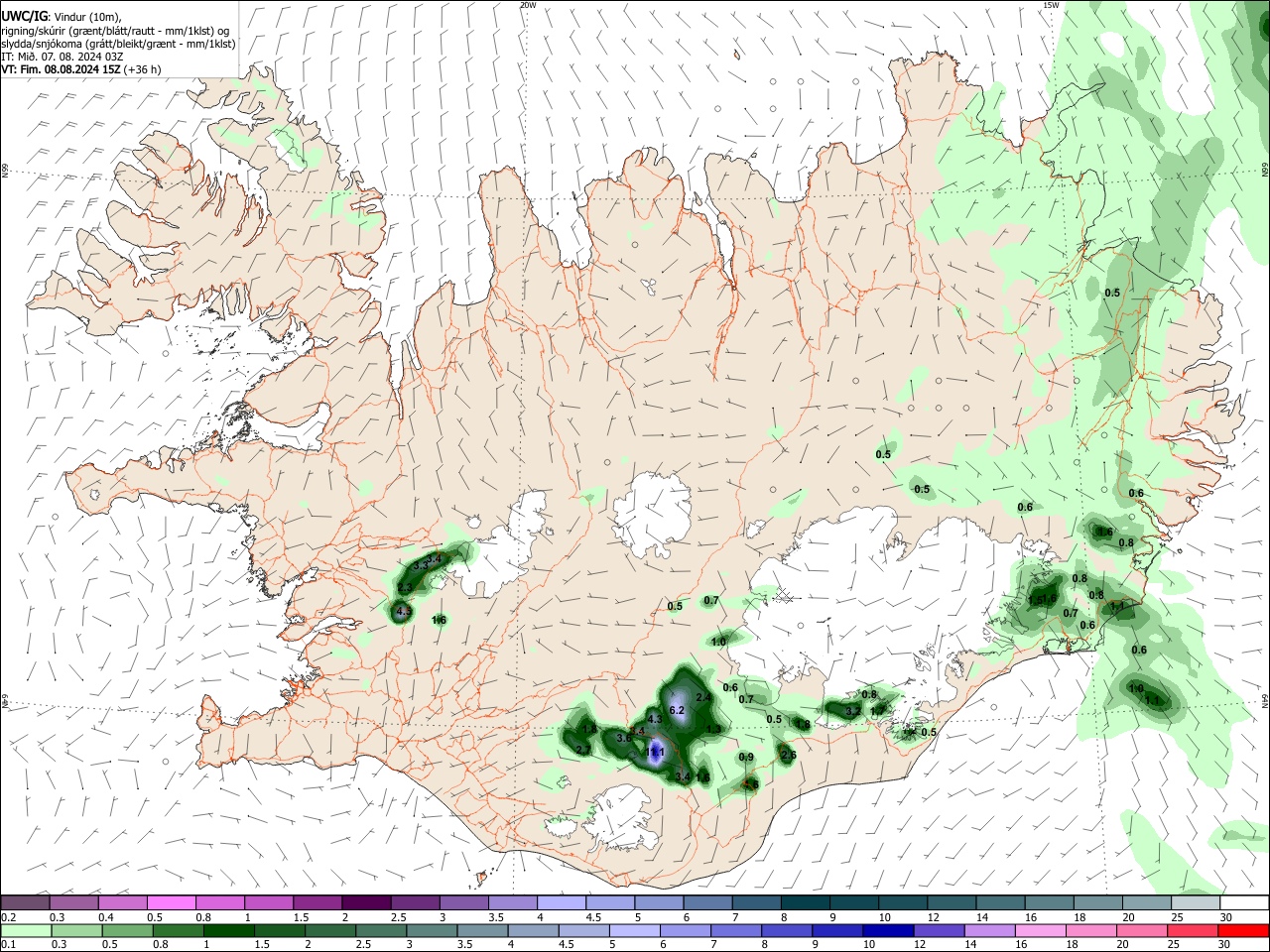Click the medium blue 8 swatch, rain legend
1270x952 pixels.
tap(785, 930)
